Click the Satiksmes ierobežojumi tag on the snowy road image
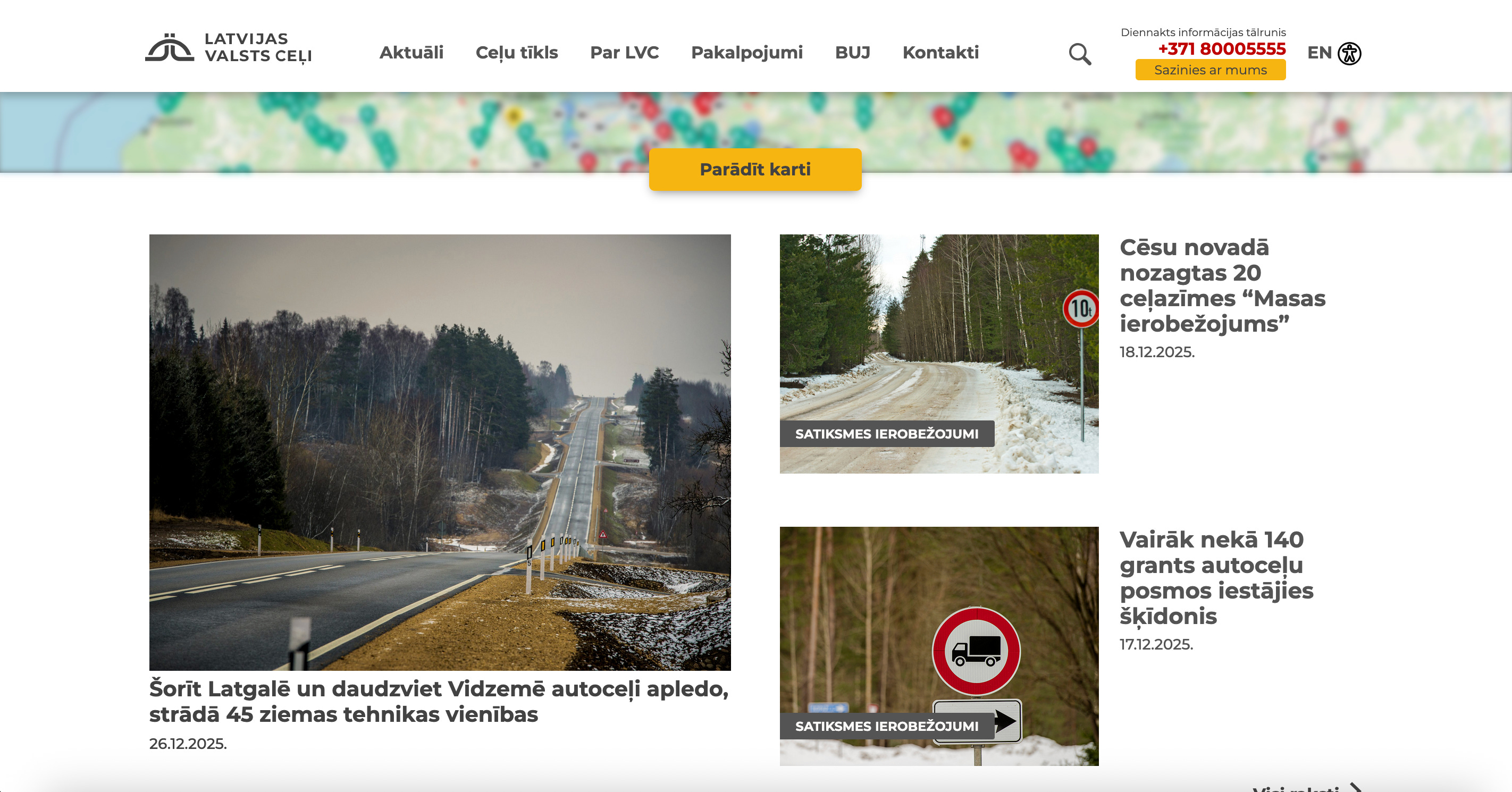The image size is (1512, 792). click(886, 434)
